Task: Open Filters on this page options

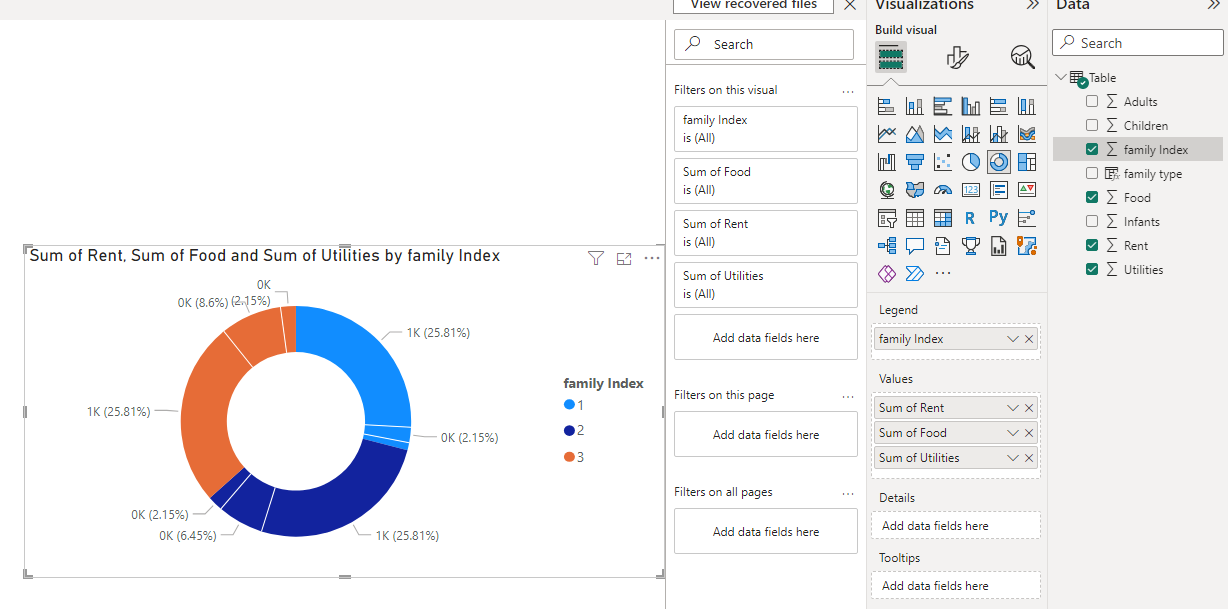Action: [x=848, y=395]
